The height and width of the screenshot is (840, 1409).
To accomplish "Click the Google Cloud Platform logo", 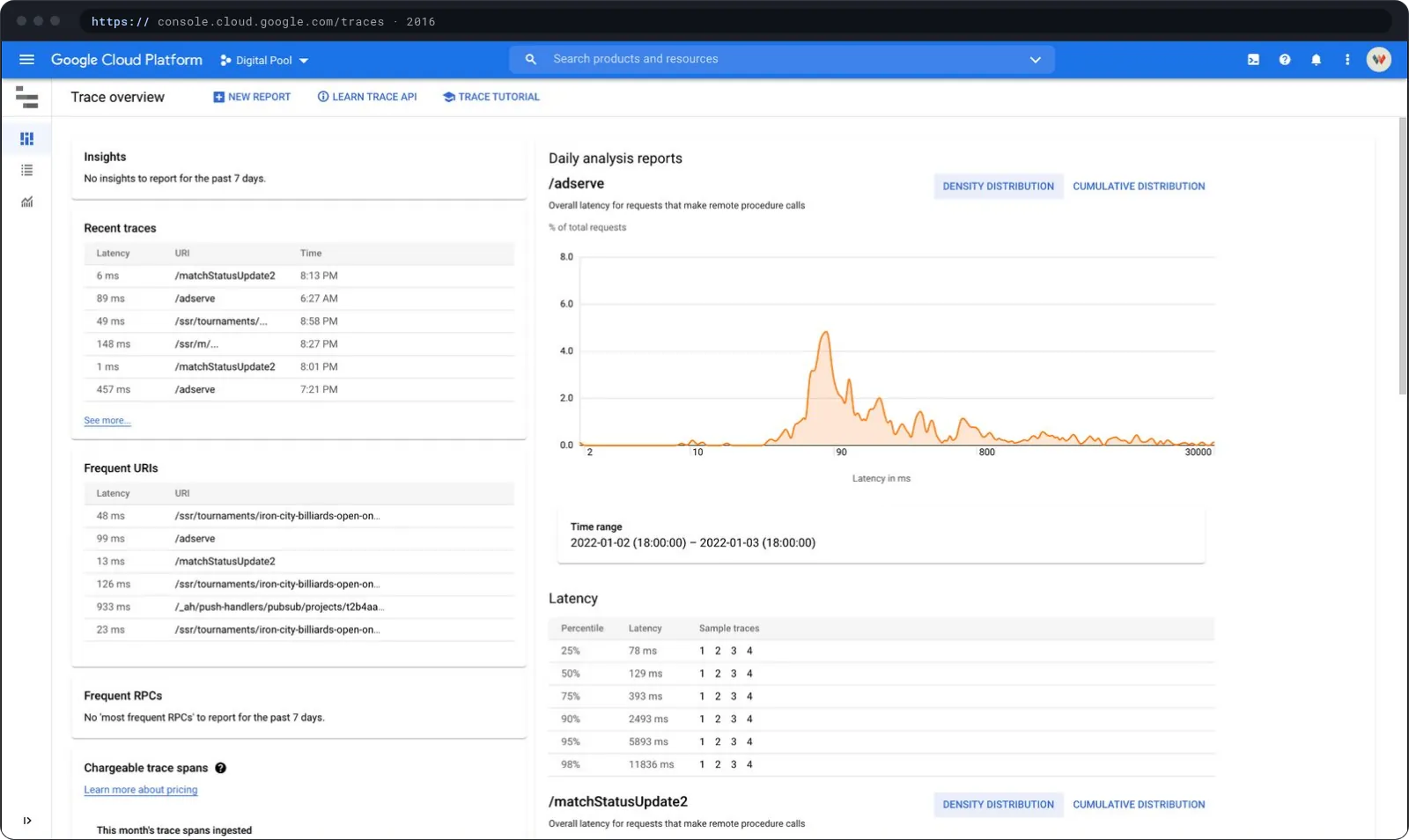I will (126, 60).
